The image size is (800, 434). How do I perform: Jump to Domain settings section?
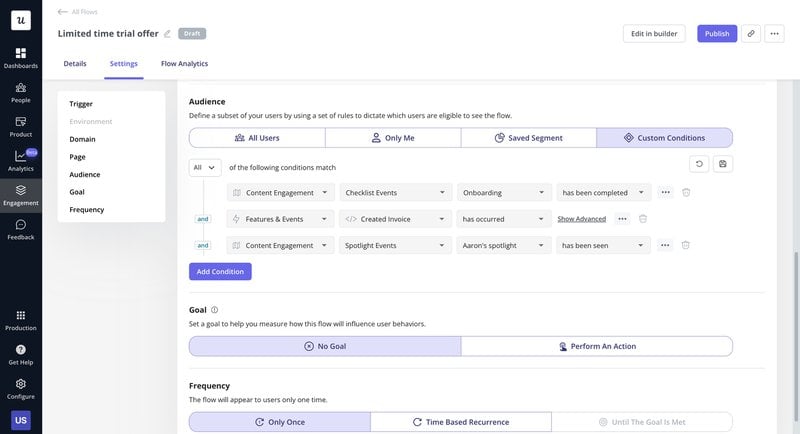coord(83,139)
